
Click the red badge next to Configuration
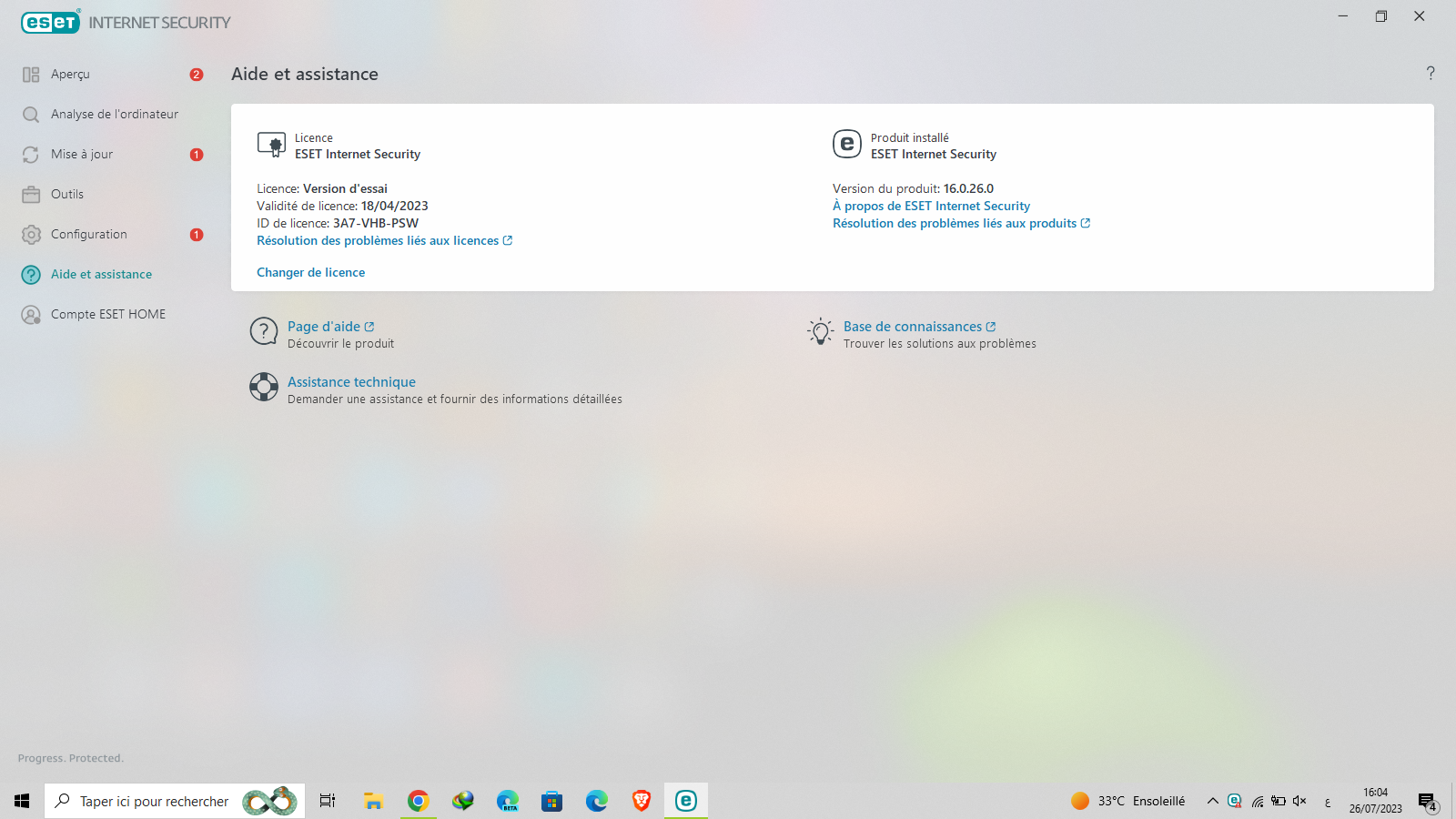(x=197, y=235)
